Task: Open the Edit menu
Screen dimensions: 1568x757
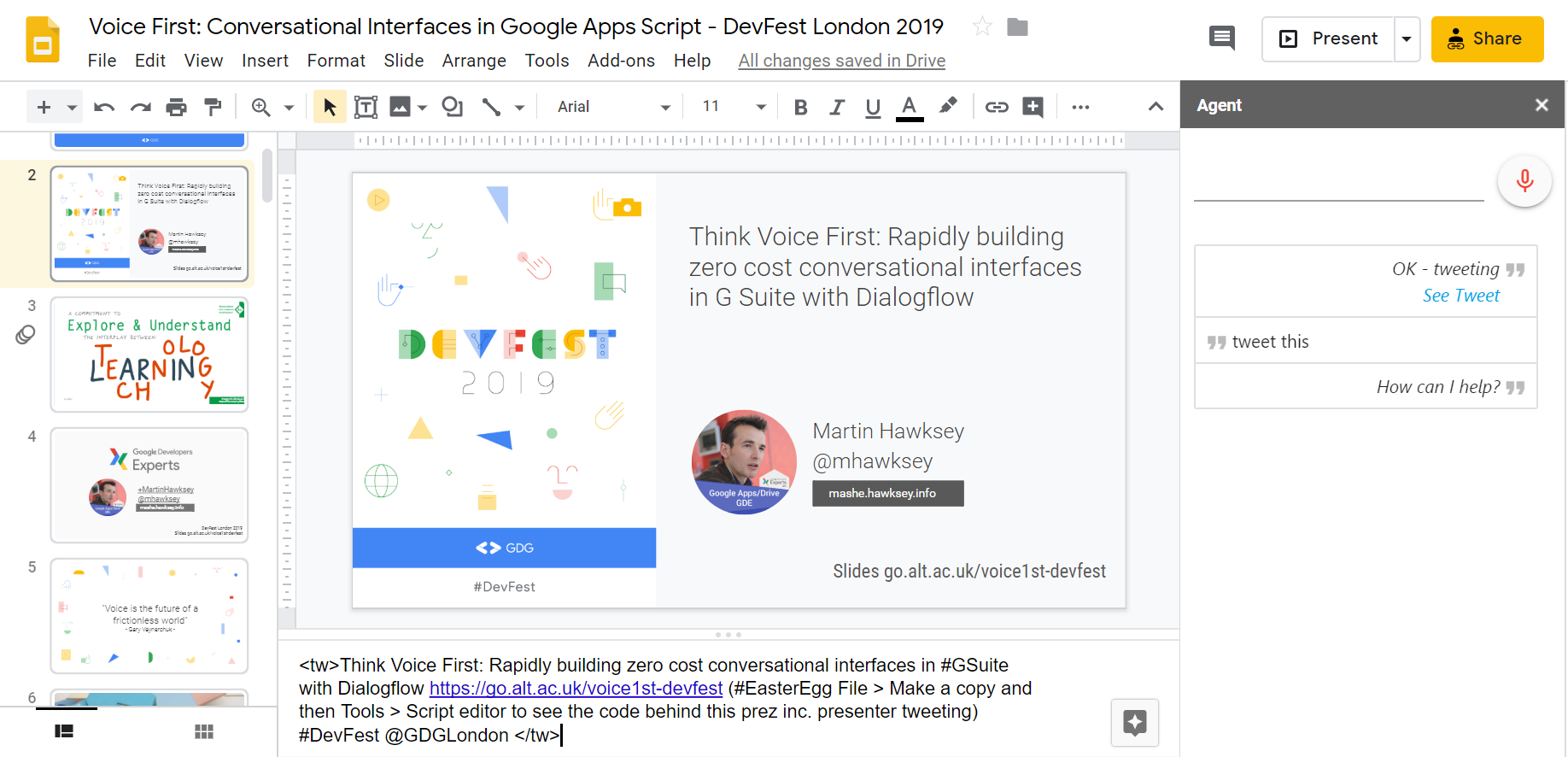Action: pyautogui.click(x=150, y=61)
